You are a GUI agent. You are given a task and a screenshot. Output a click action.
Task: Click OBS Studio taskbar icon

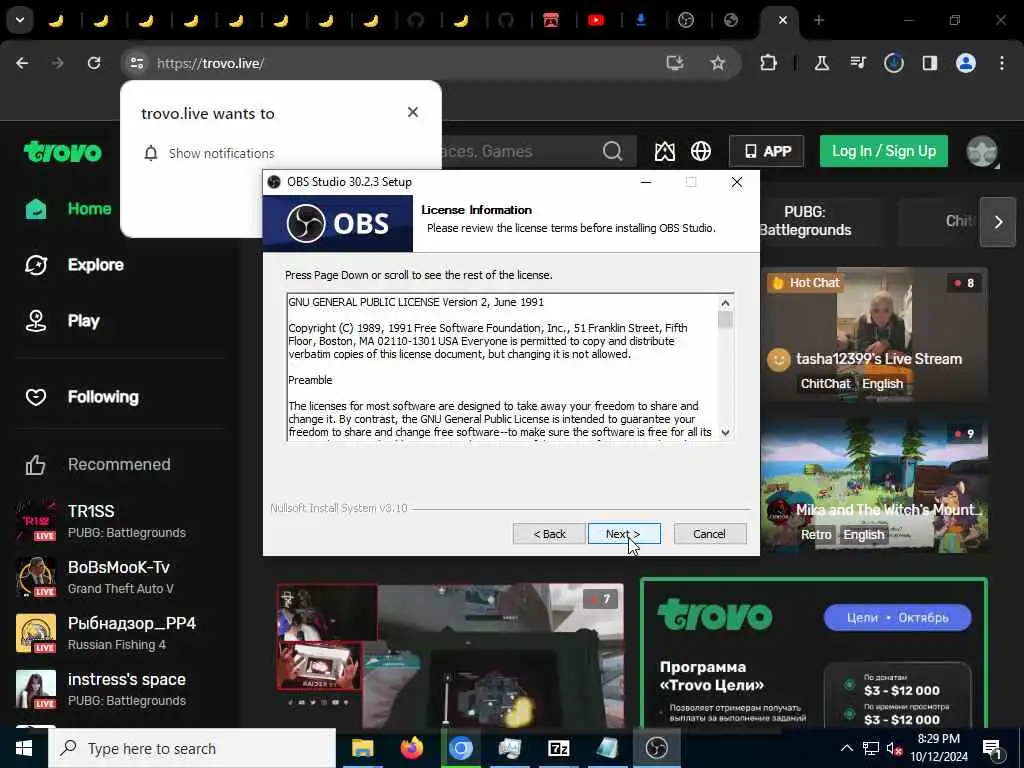656,748
